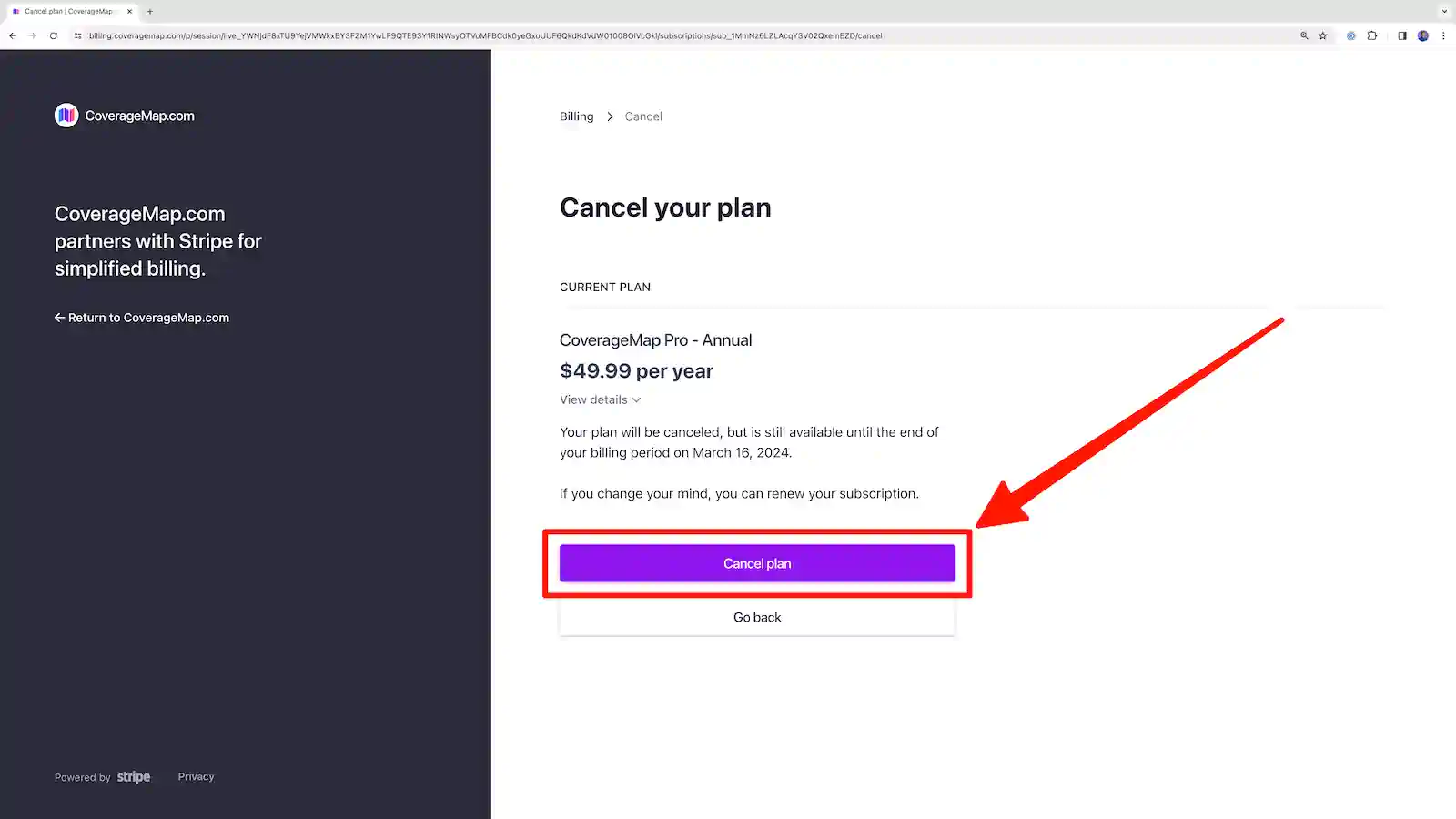The width and height of the screenshot is (1456, 819).
Task: Click the page zoom magnifier icon
Action: click(1303, 35)
